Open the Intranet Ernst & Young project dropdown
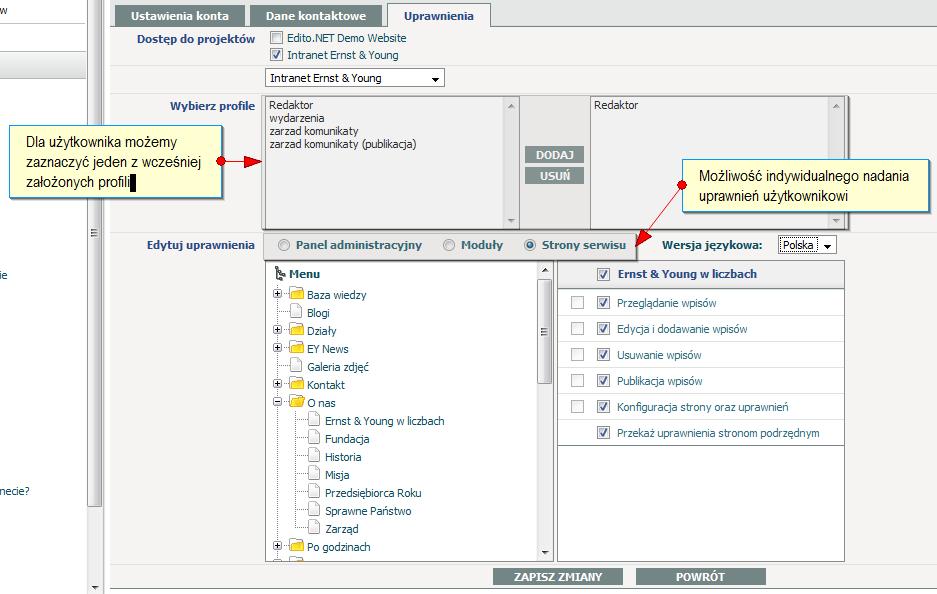 pyautogui.click(x=355, y=78)
